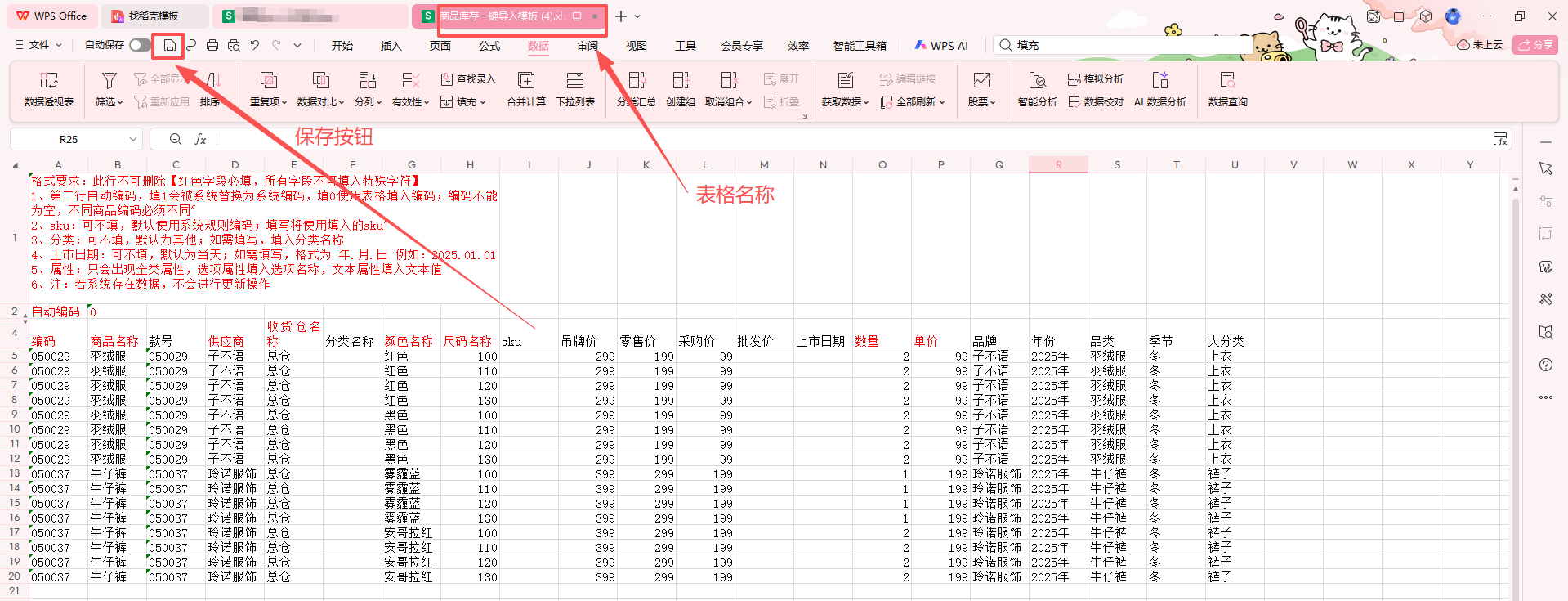Open the help question mark in right sidebar
1568x601 pixels.
tap(1546, 365)
